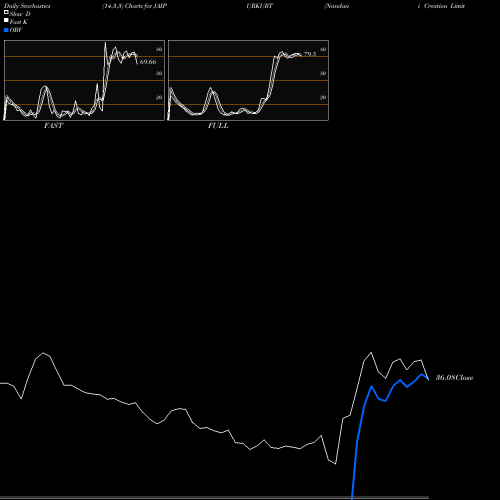The image size is (500, 500).
Task: Select the FULL chart label
Action: [218, 126]
